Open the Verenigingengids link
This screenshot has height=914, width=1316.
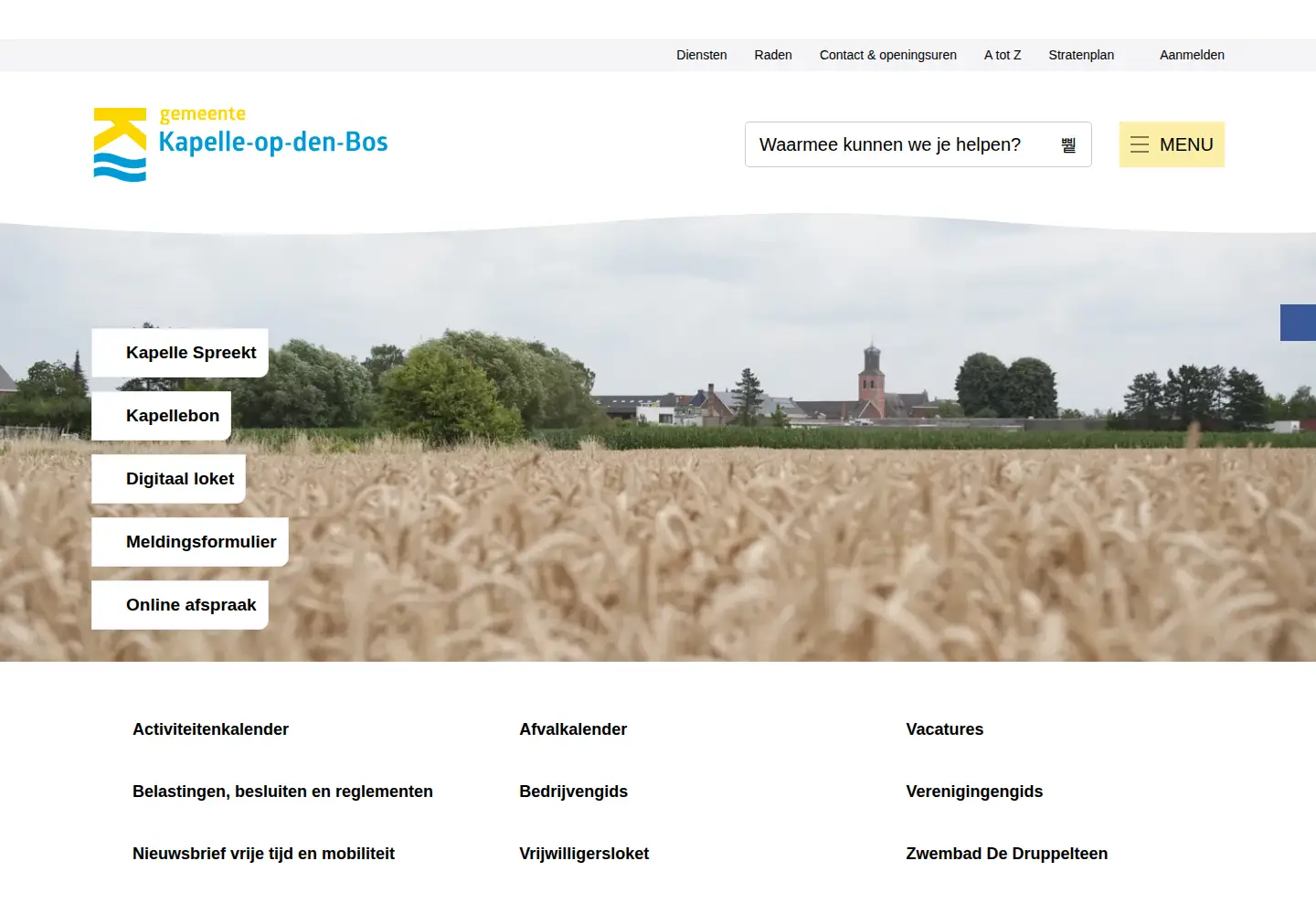tap(974, 792)
